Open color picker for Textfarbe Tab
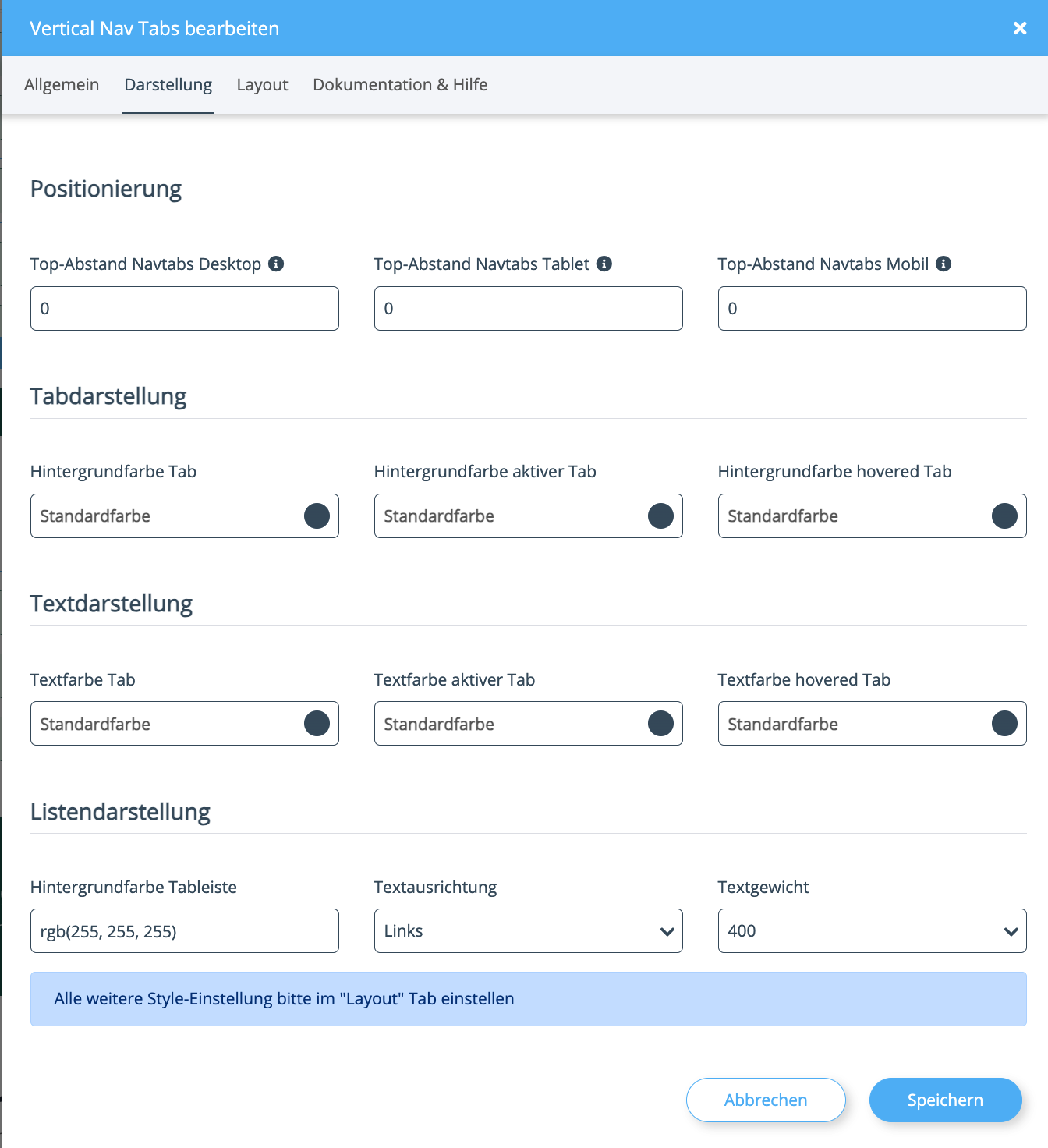The width and height of the screenshot is (1048, 1148). click(317, 724)
